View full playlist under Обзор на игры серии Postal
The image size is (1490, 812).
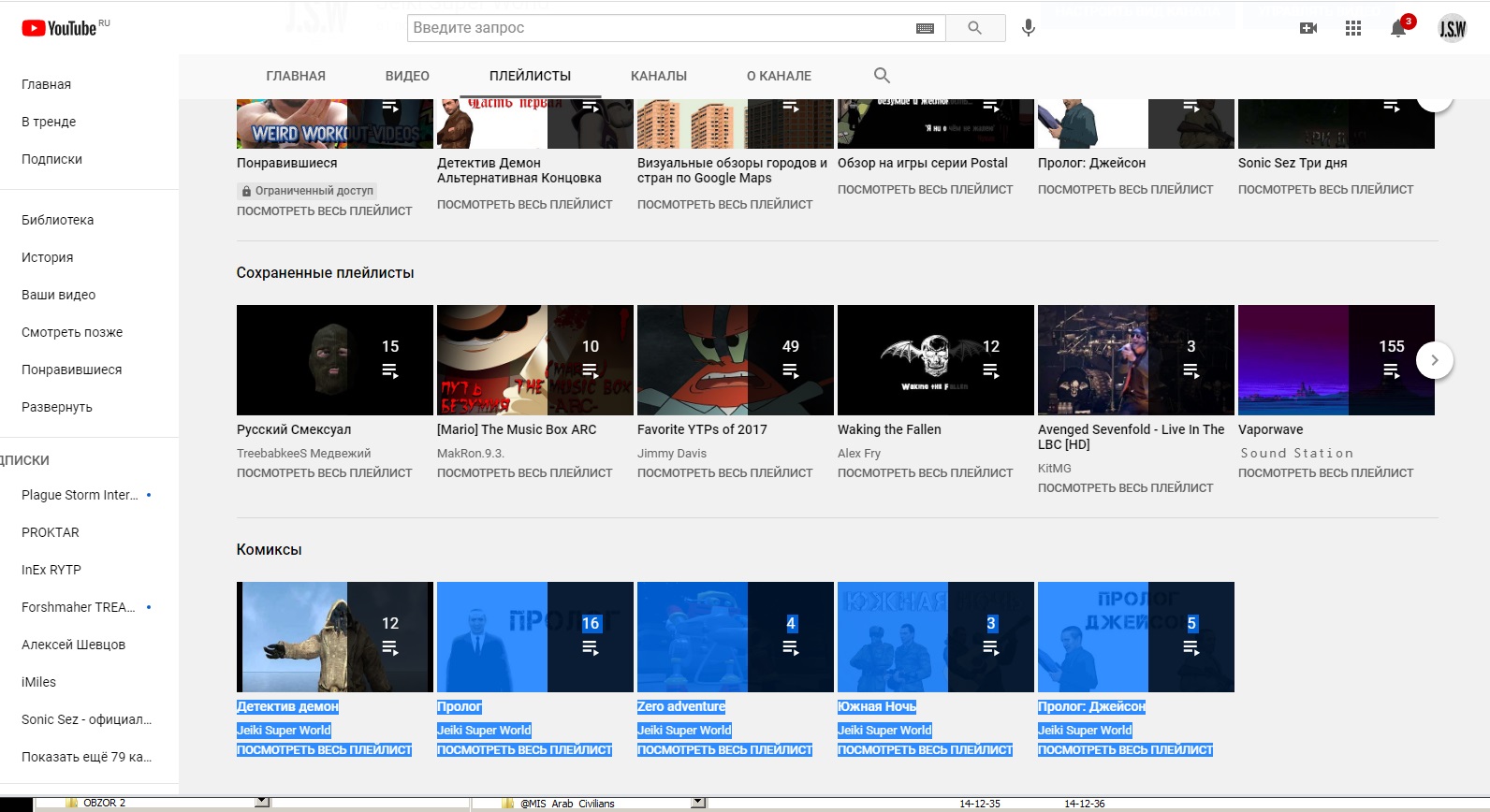(925, 190)
